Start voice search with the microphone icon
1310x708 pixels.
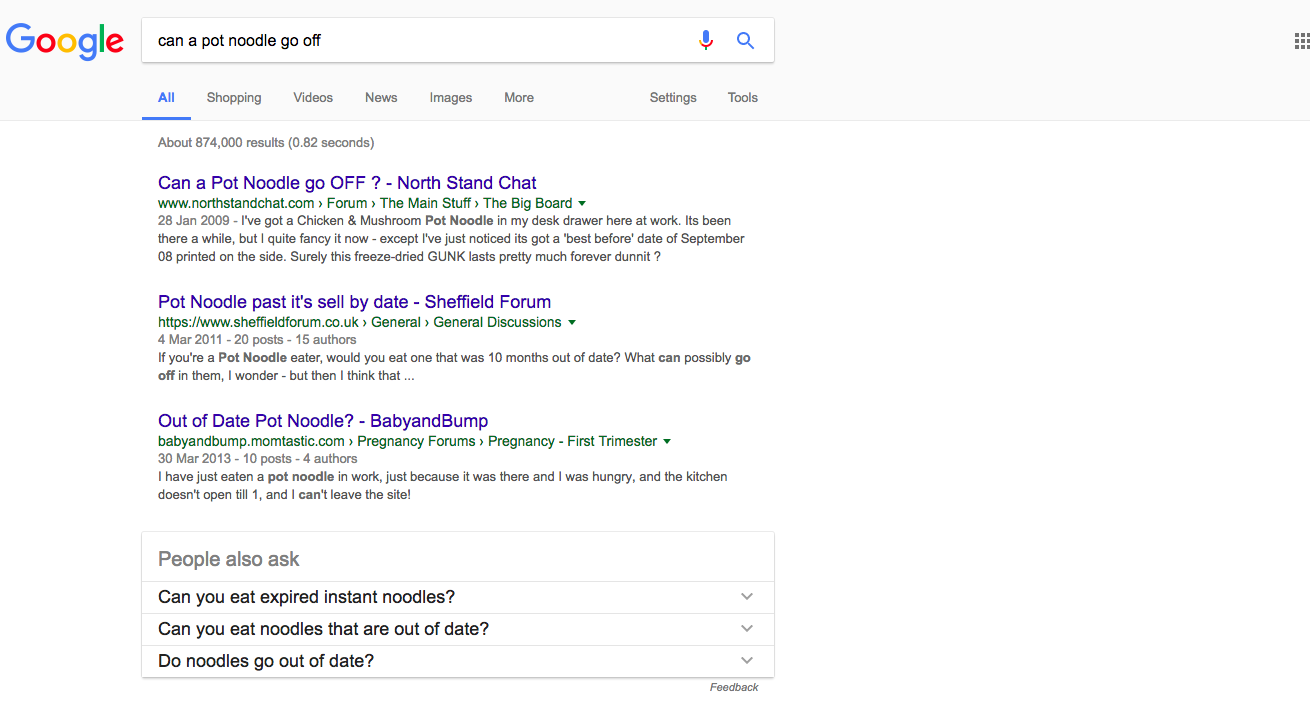point(706,40)
